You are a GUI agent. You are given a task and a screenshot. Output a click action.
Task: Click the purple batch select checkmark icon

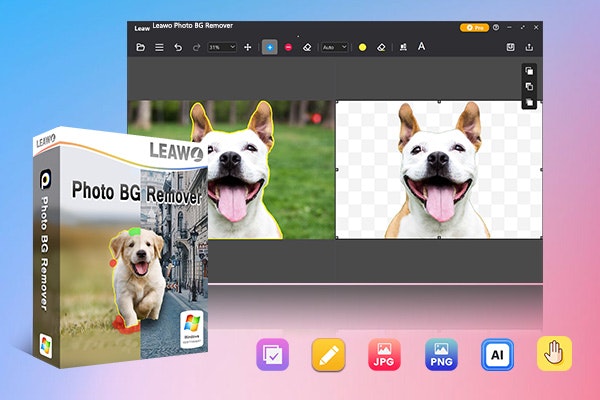(x=272, y=354)
